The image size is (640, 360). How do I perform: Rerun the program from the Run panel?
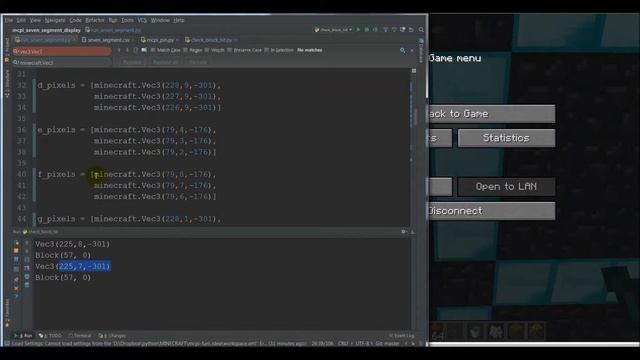(16, 243)
